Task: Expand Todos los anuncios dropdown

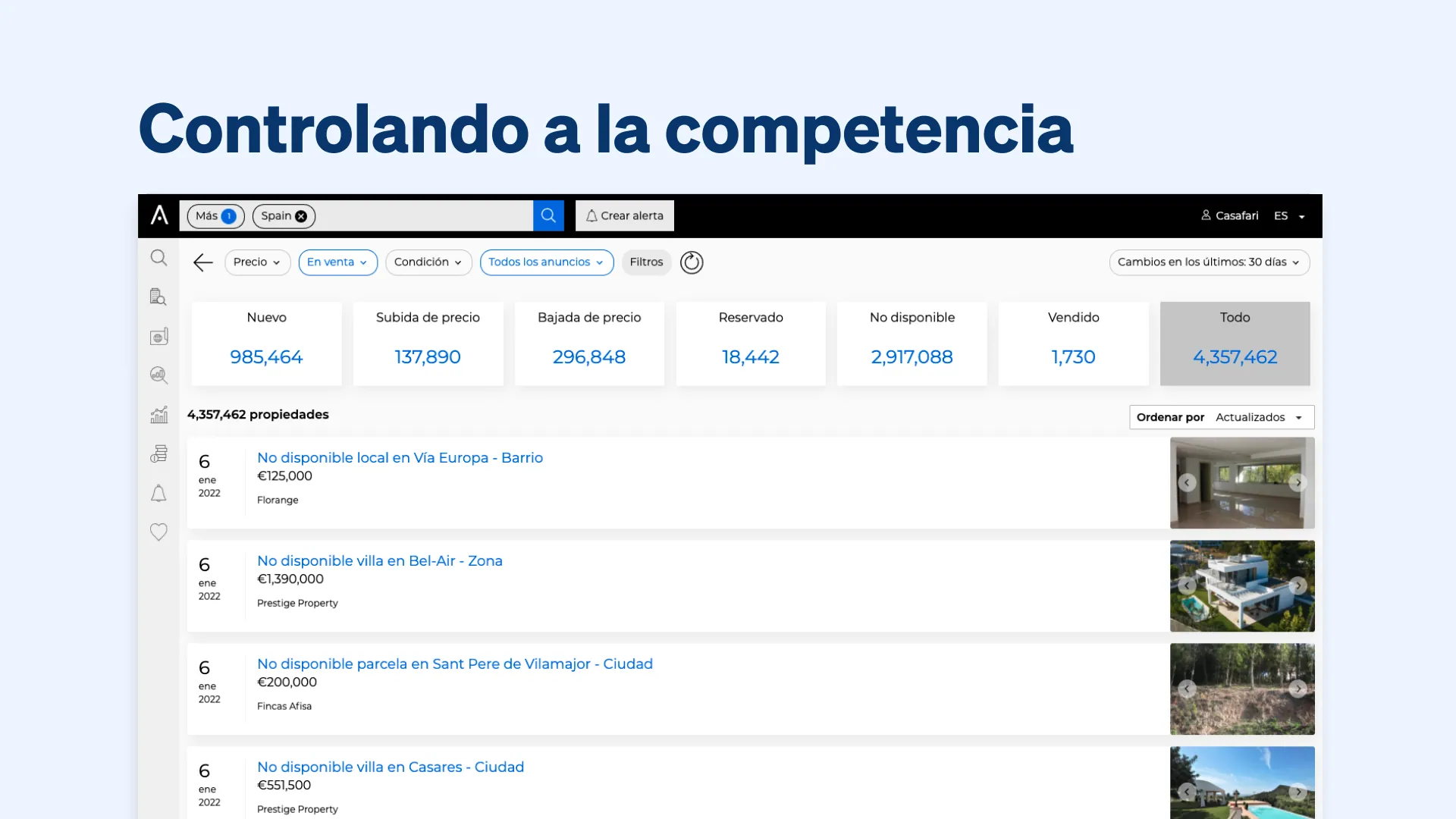Action: (547, 262)
